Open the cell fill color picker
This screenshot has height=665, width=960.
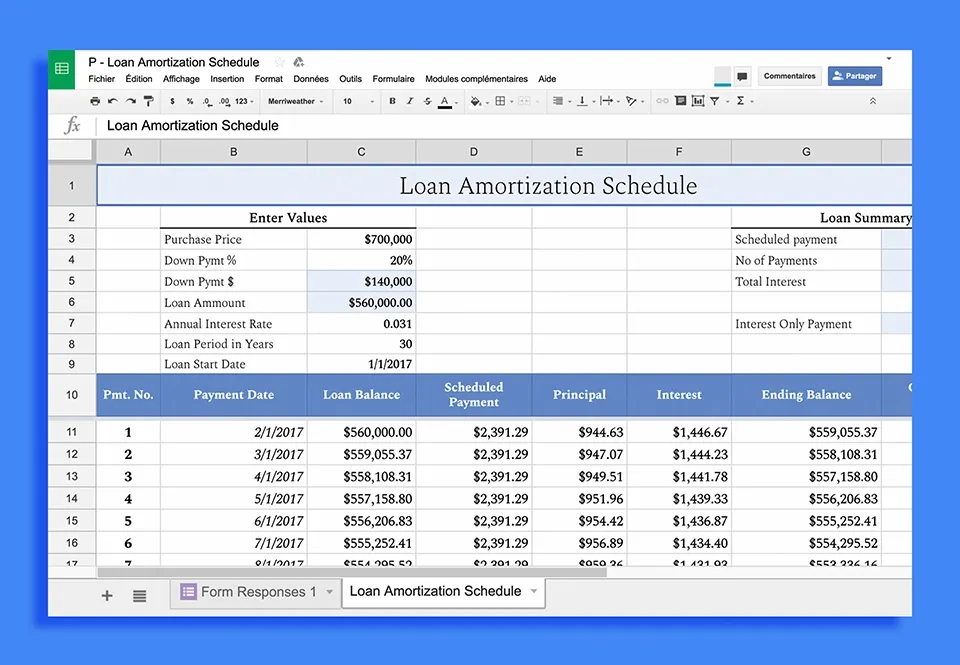coord(476,101)
